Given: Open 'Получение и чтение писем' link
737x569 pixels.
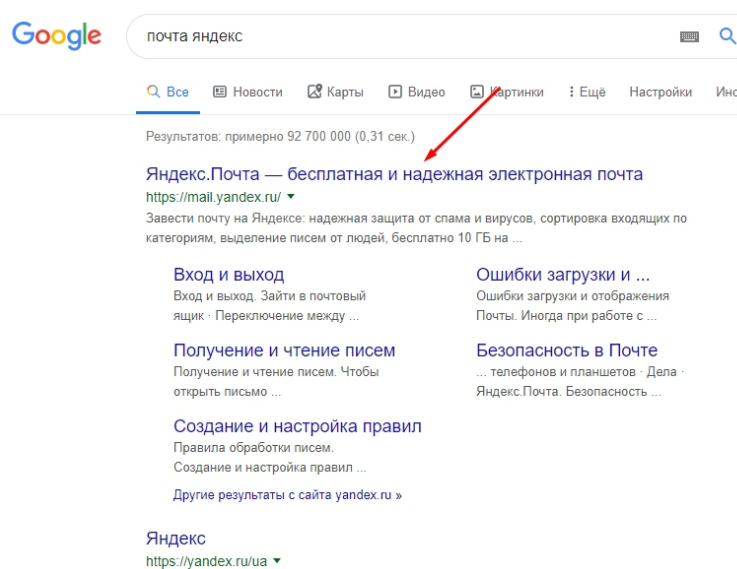Looking at the screenshot, I should pyautogui.click(x=284, y=351).
